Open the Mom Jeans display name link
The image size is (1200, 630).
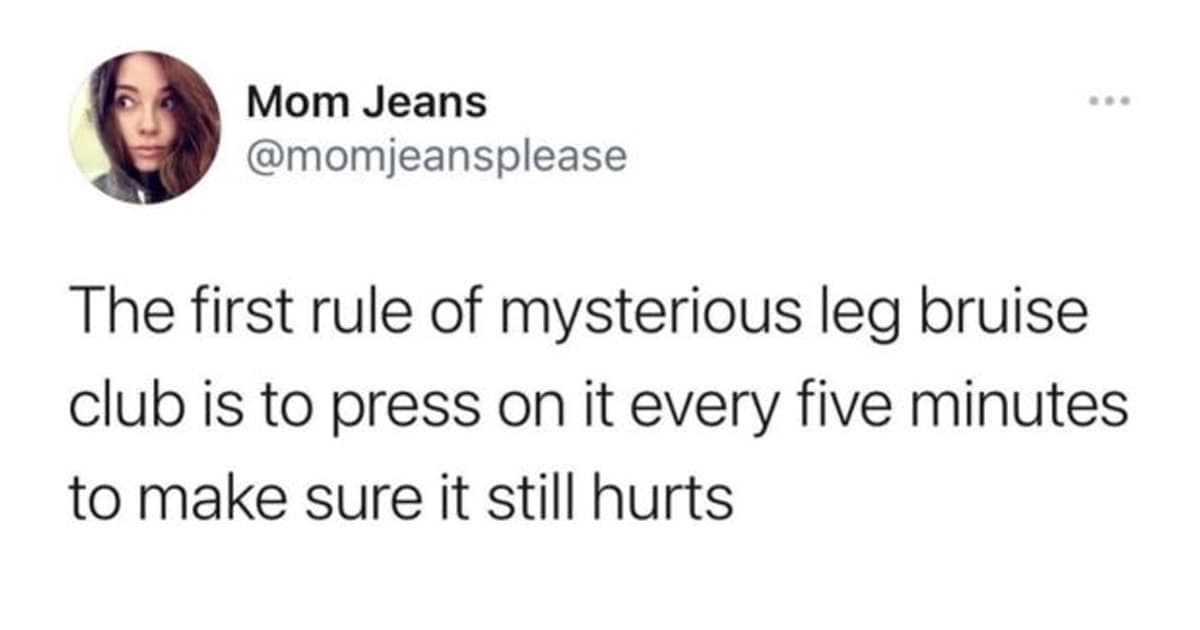[x=366, y=101]
